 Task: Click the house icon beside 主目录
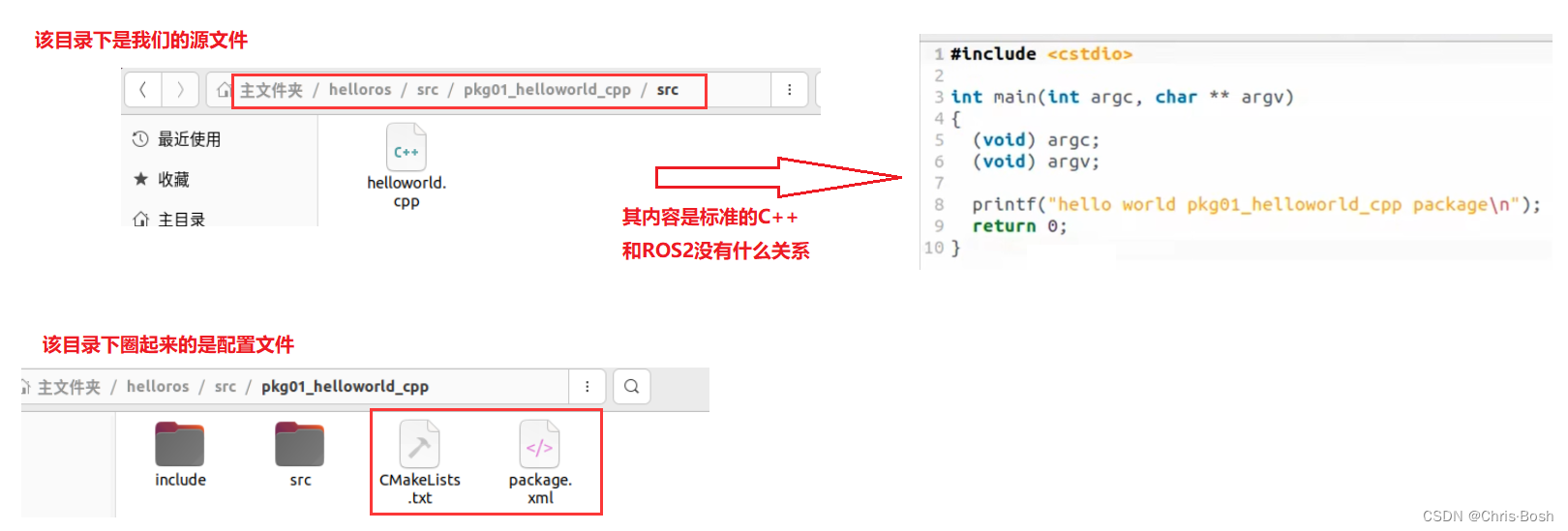(x=140, y=220)
